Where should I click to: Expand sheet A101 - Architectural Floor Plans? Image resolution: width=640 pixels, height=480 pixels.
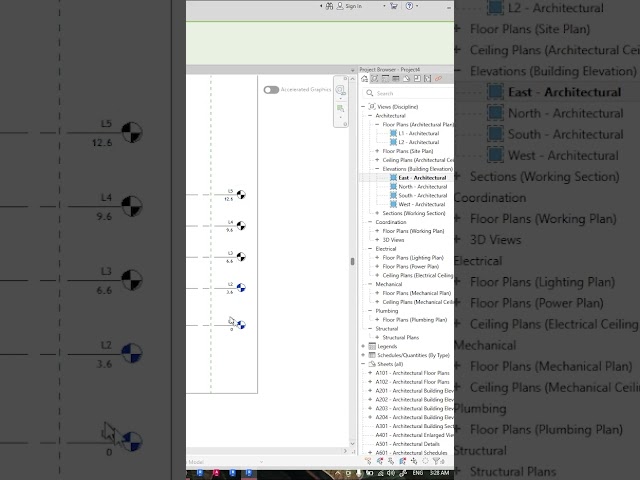pos(370,373)
